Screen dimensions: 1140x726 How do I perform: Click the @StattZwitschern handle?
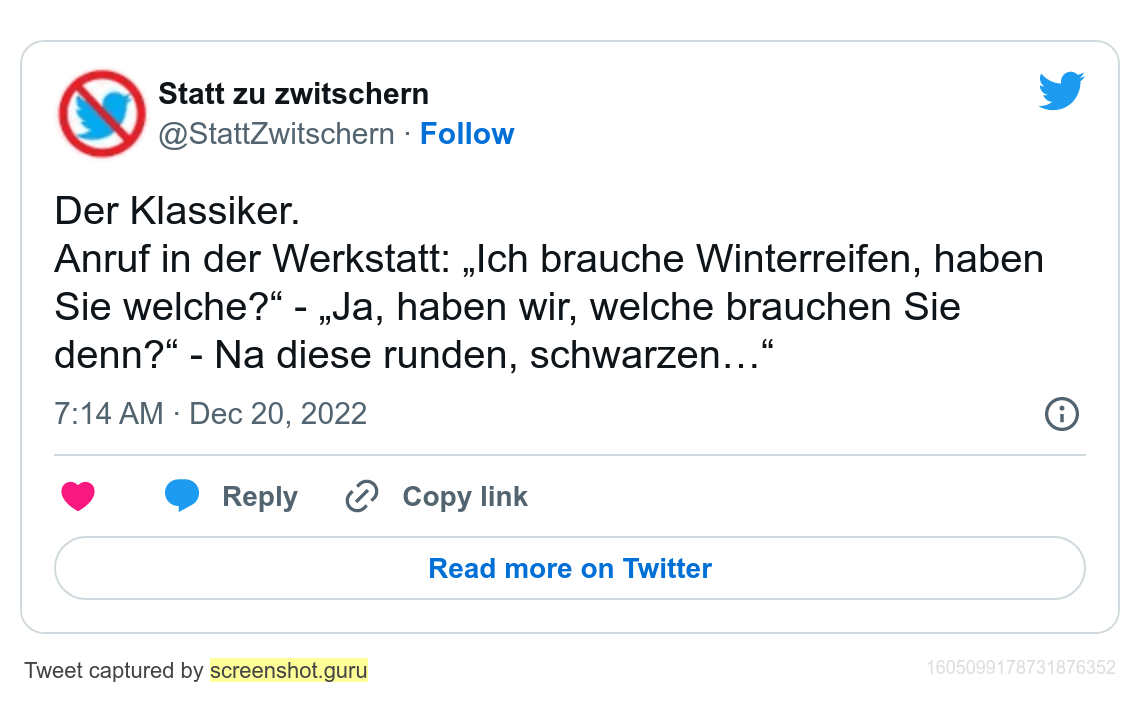276,134
